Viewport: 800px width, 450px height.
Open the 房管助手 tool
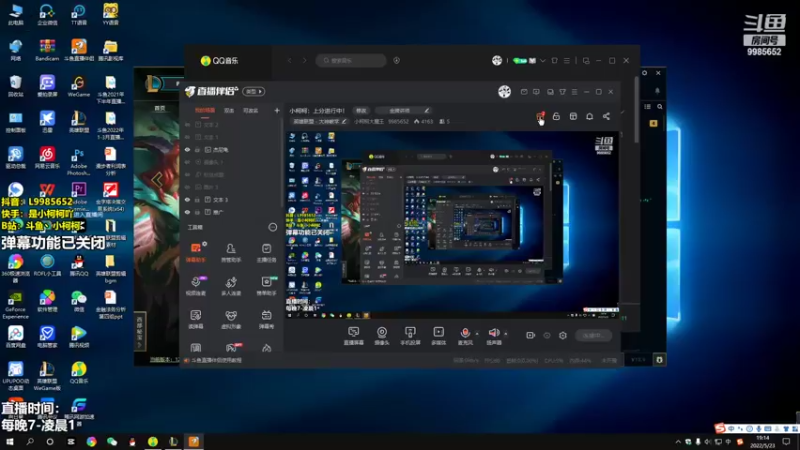click(231, 252)
